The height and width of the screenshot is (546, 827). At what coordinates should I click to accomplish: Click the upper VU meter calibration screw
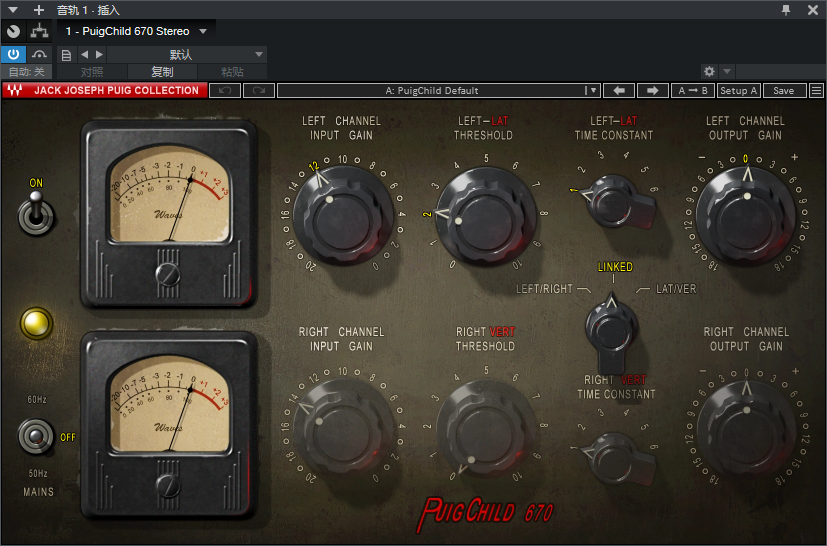(168, 274)
